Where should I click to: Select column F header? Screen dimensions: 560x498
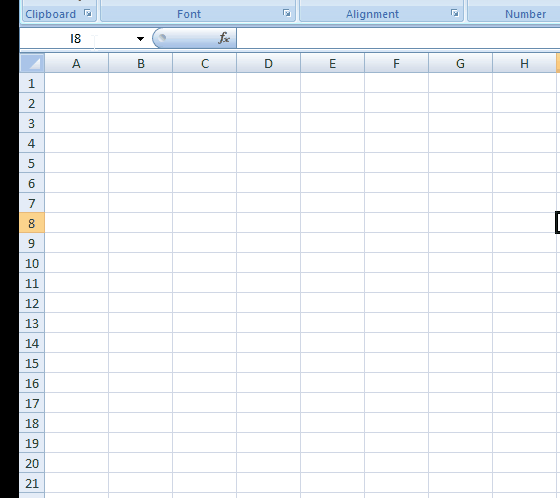[x=396, y=64]
